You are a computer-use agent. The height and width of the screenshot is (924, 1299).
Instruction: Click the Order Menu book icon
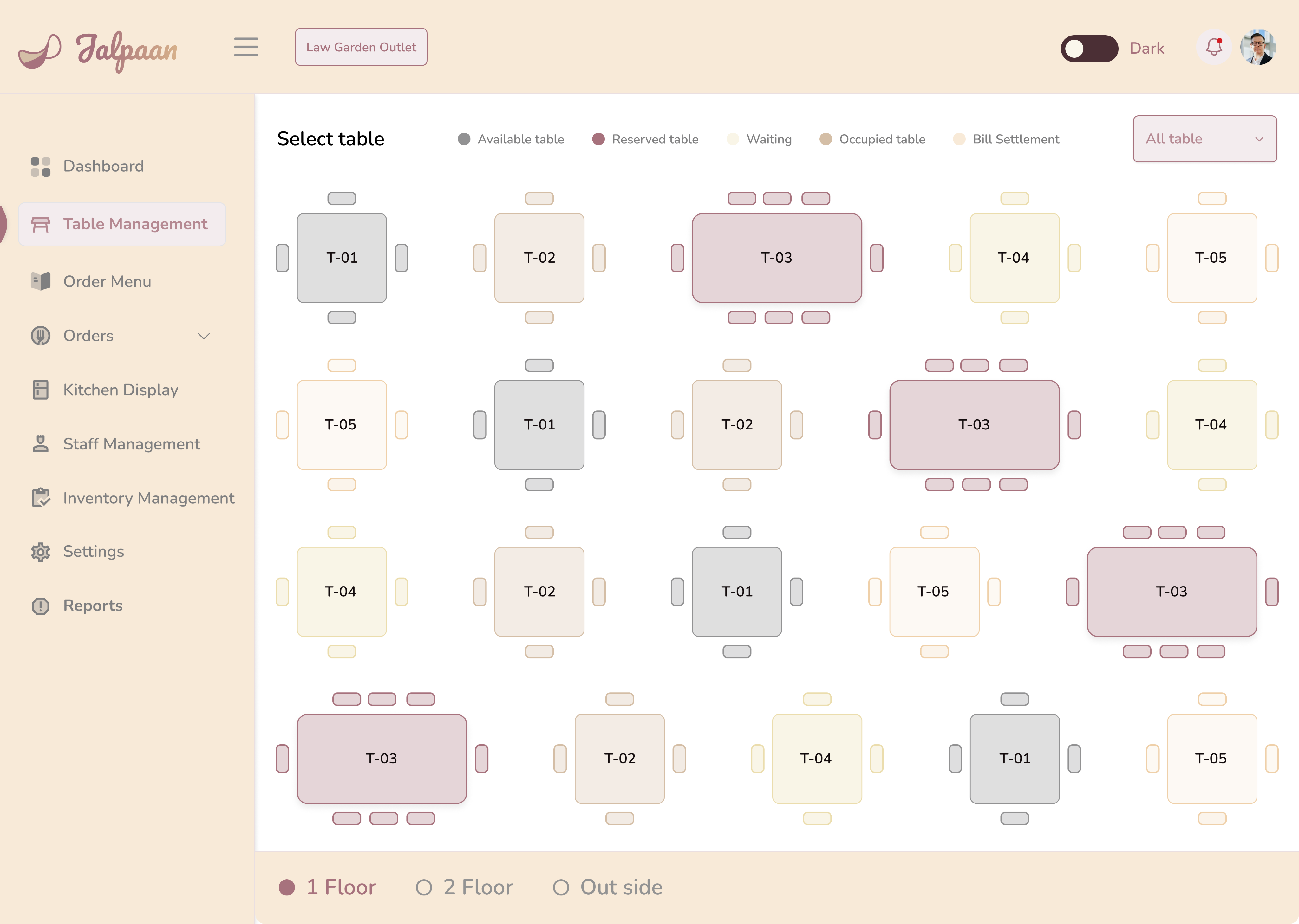[x=40, y=281]
